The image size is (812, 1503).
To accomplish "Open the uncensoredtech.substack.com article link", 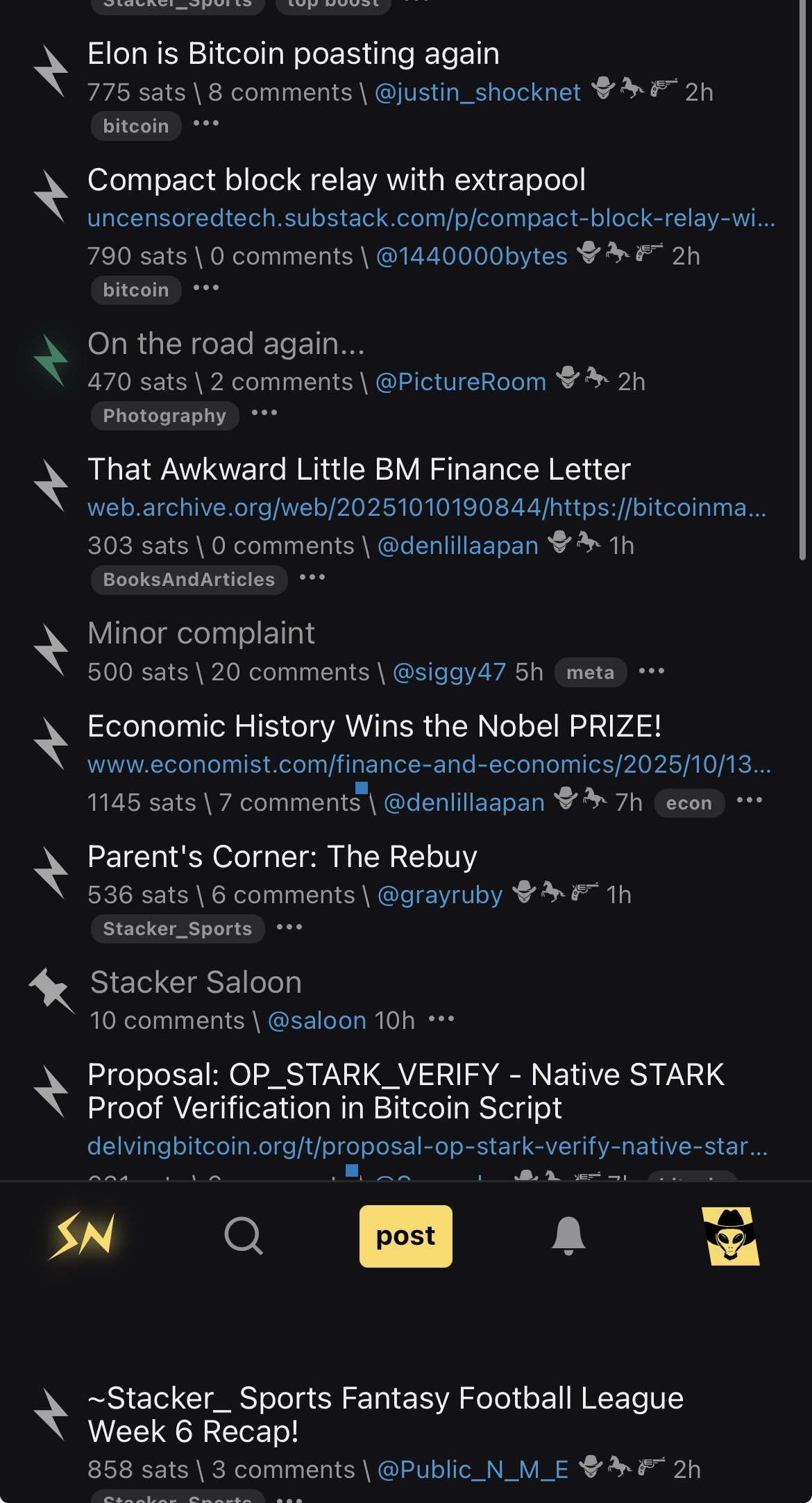I will coord(430,218).
